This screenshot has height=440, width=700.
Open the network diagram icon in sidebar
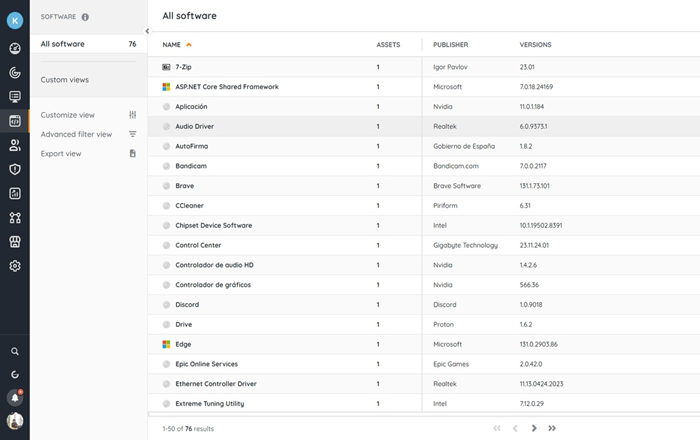pyautogui.click(x=15, y=218)
